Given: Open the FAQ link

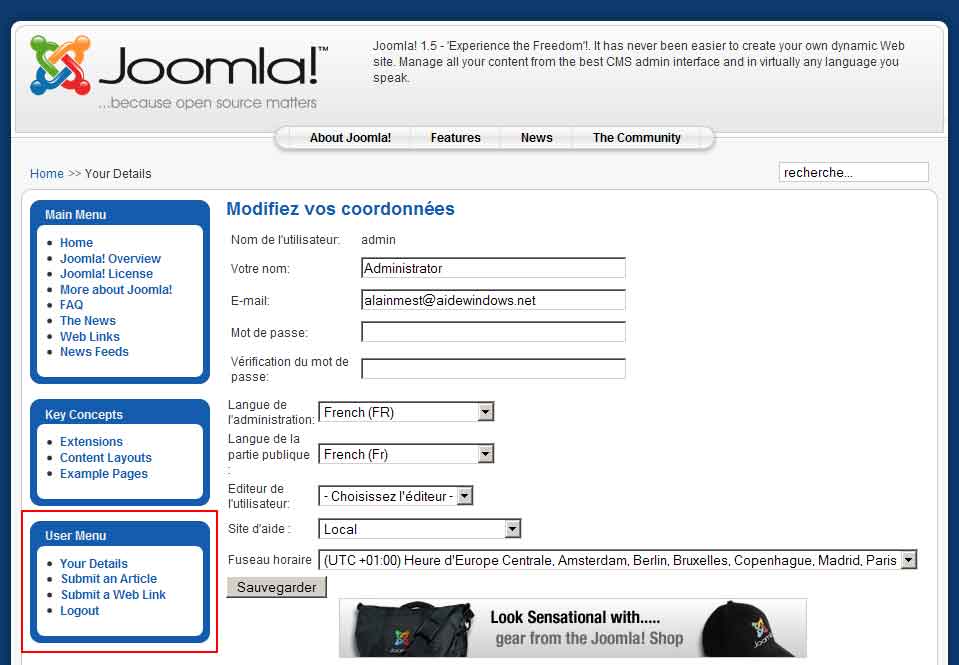Looking at the screenshot, I should click(72, 305).
